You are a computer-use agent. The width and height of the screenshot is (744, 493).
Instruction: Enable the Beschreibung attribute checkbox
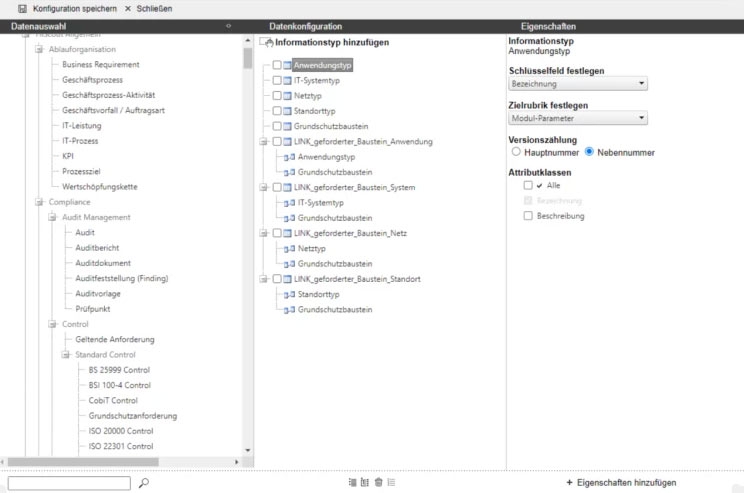tap(528, 216)
